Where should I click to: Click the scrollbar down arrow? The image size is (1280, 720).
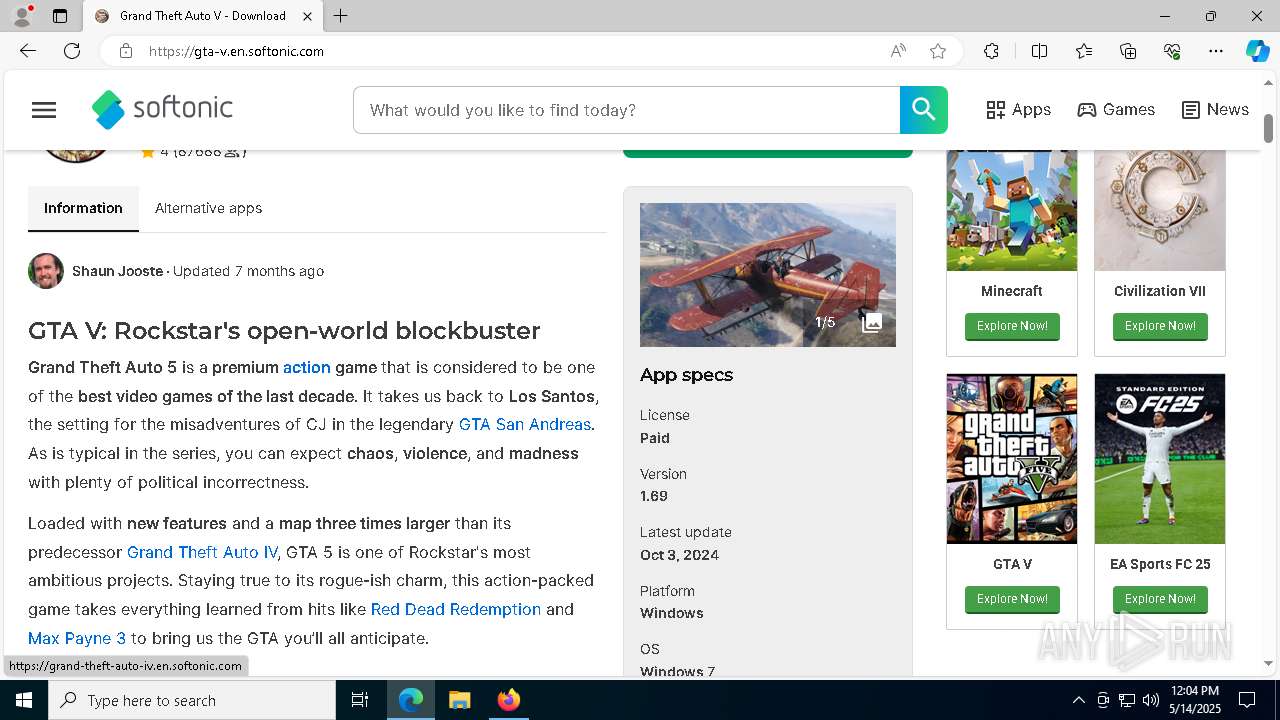1269,663
